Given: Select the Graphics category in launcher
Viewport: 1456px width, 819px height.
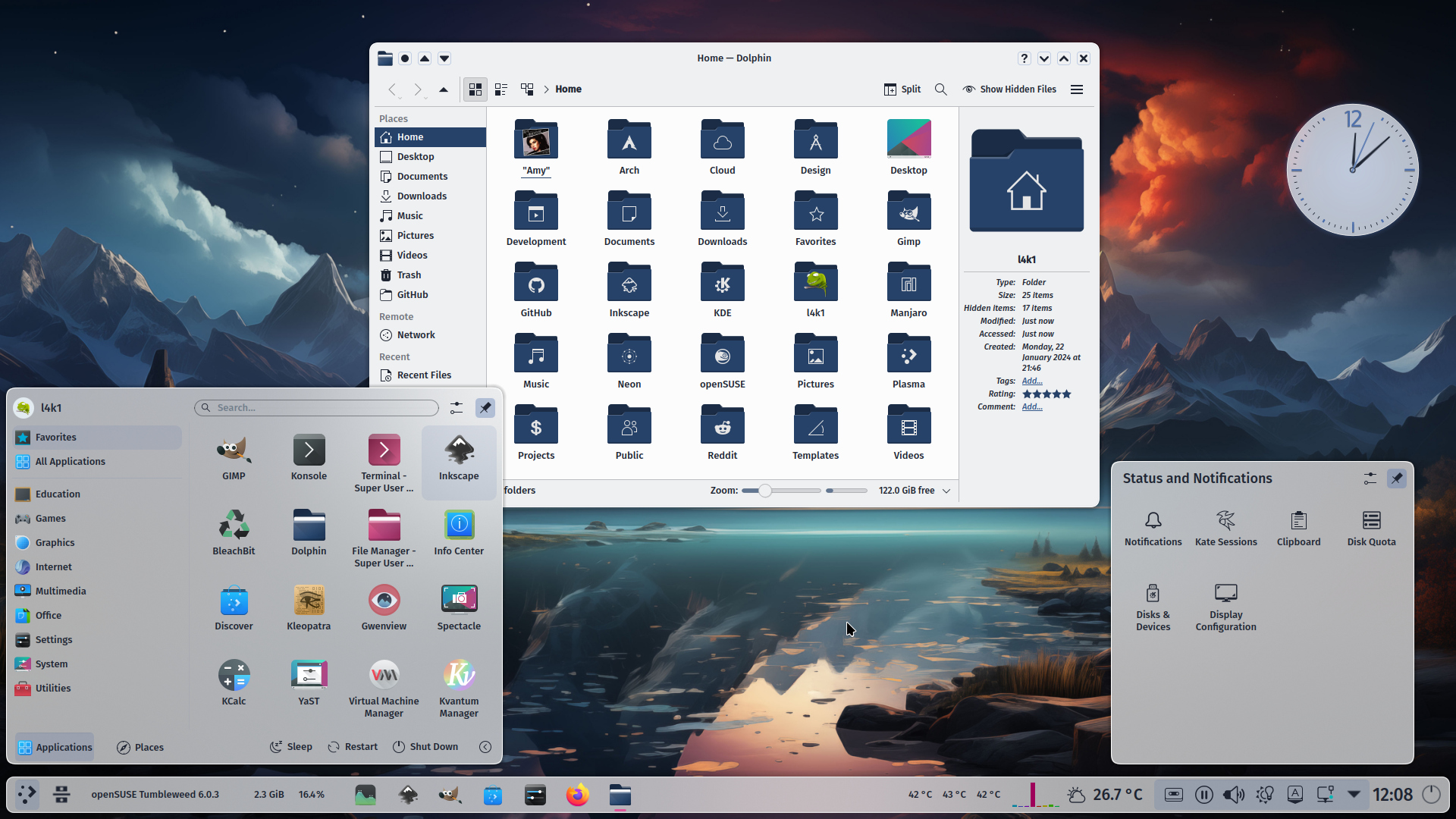Looking at the screenshot, I should [96, 543].
